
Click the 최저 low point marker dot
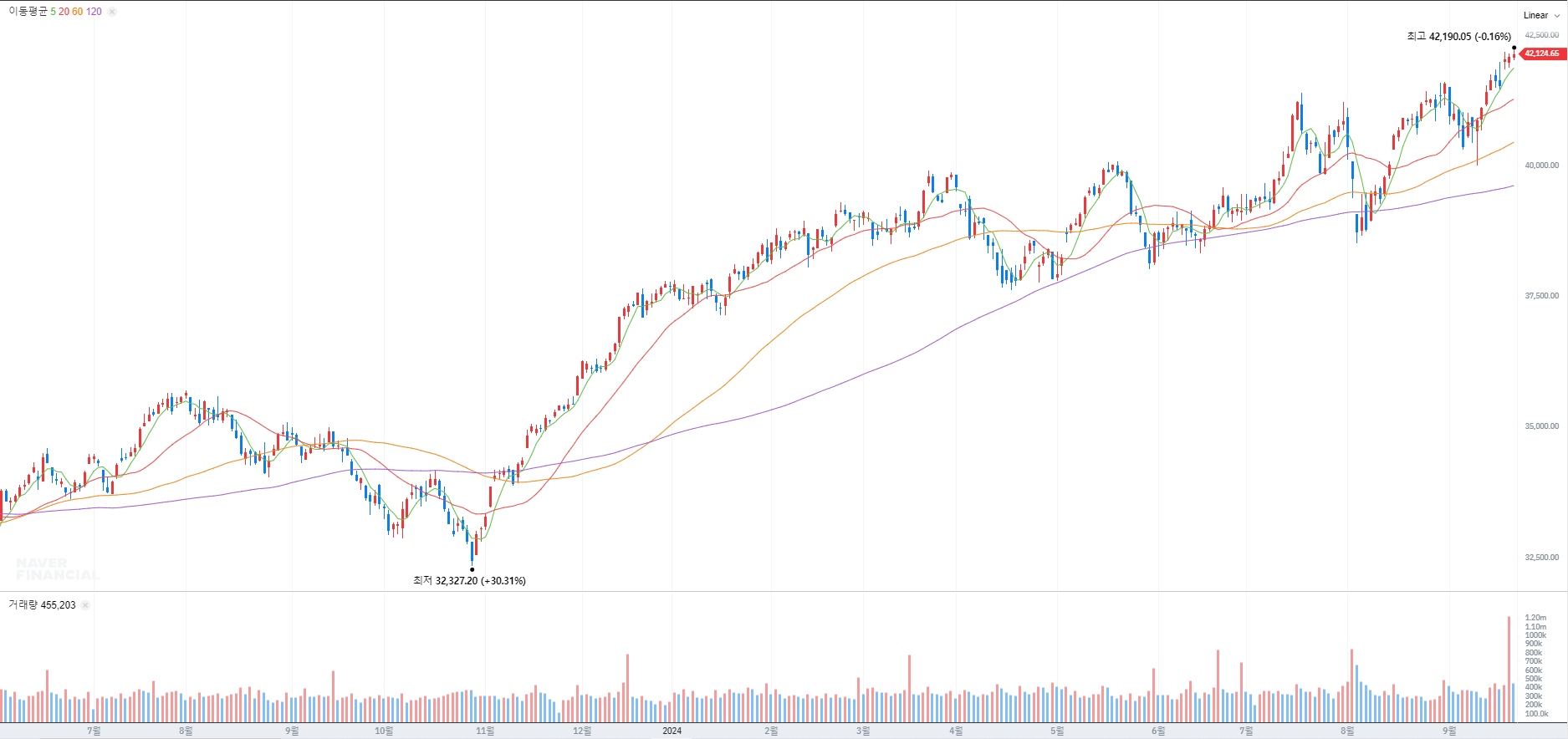(472, 569)
